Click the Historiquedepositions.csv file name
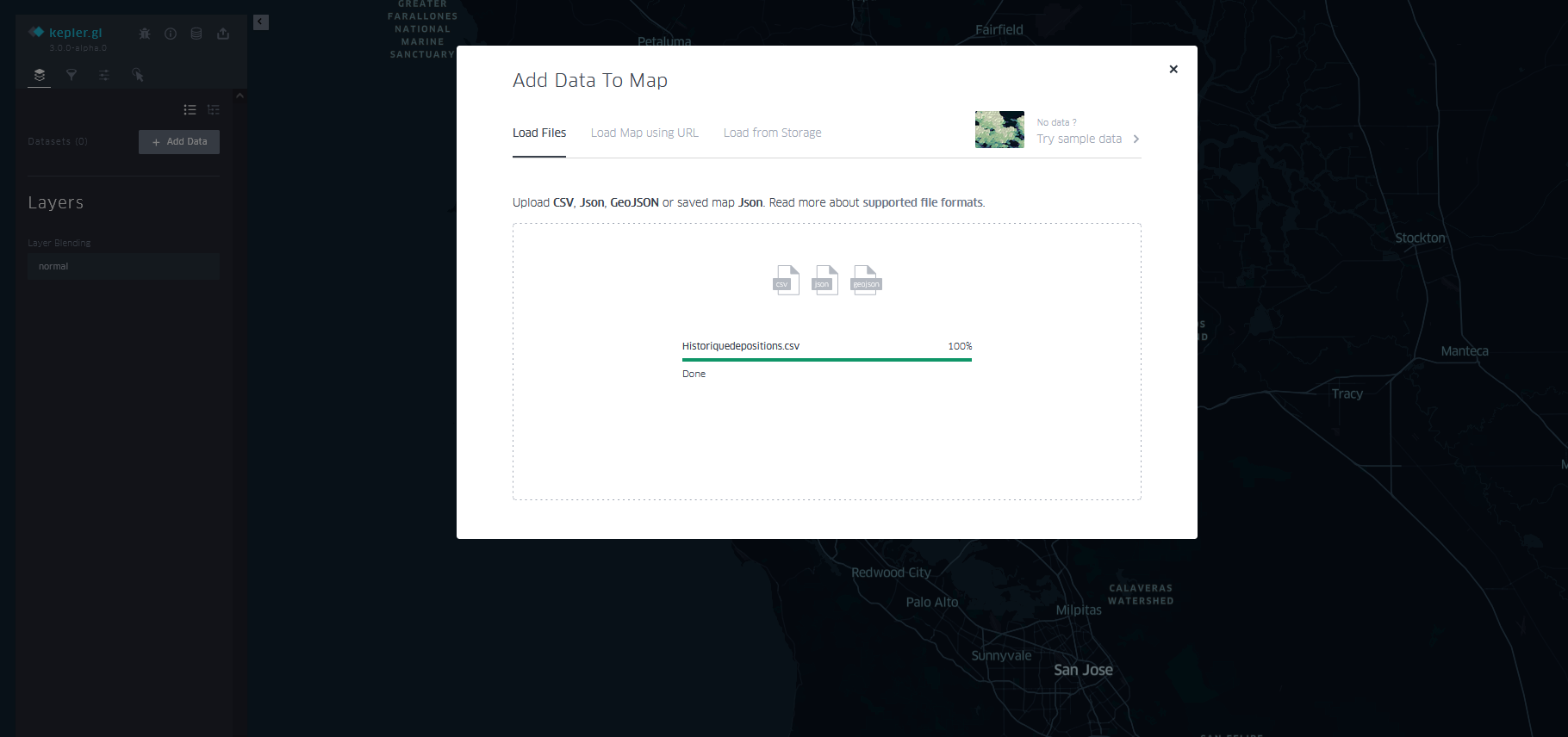1568x737 pixels. click(741, 346)
